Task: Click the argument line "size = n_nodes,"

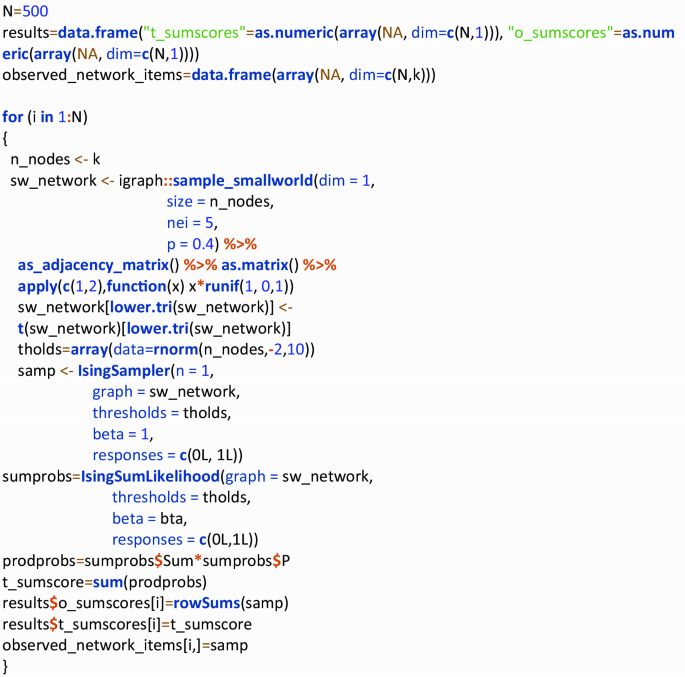Action: (220, 202)
